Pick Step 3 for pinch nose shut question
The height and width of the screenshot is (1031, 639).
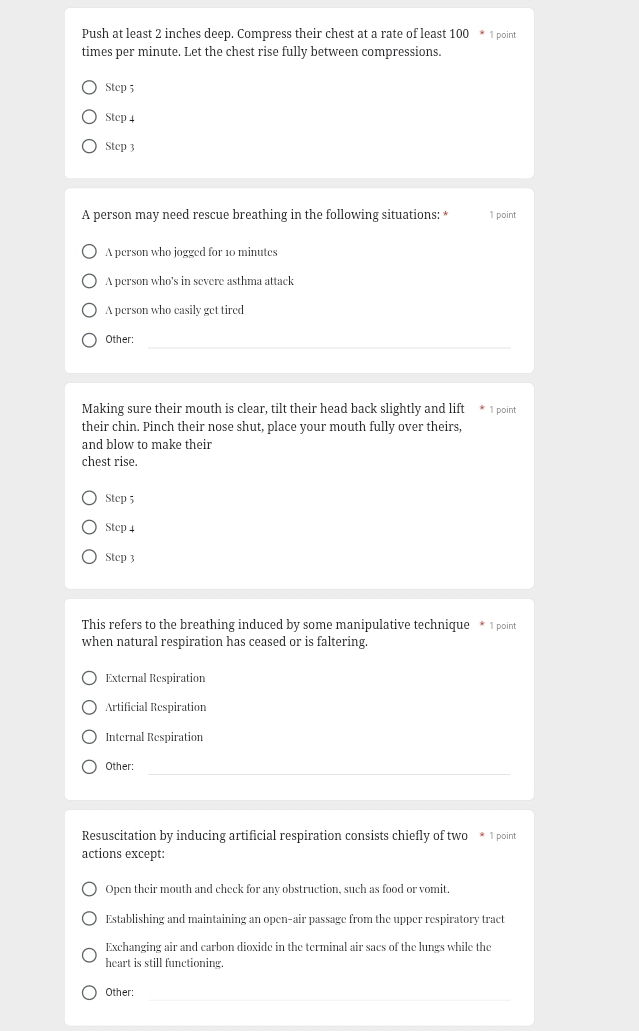click(89, 557)
